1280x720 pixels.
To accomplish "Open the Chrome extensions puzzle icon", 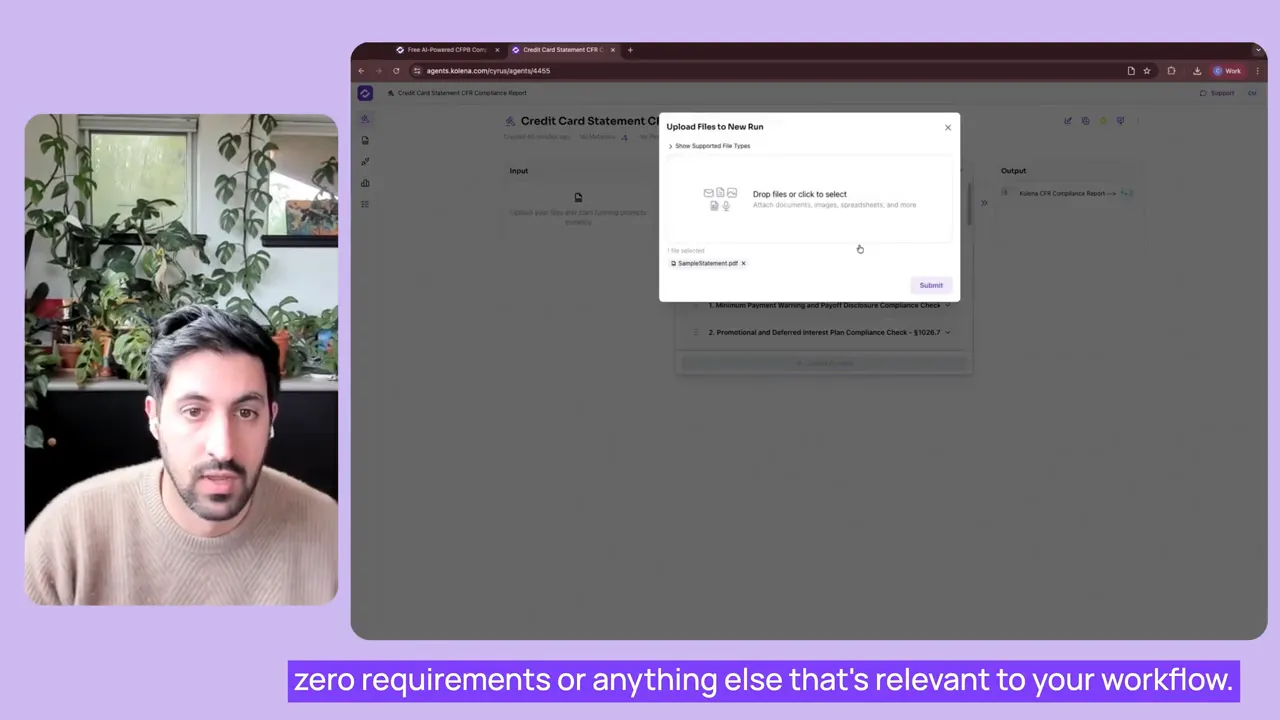I will (1171, 70).
